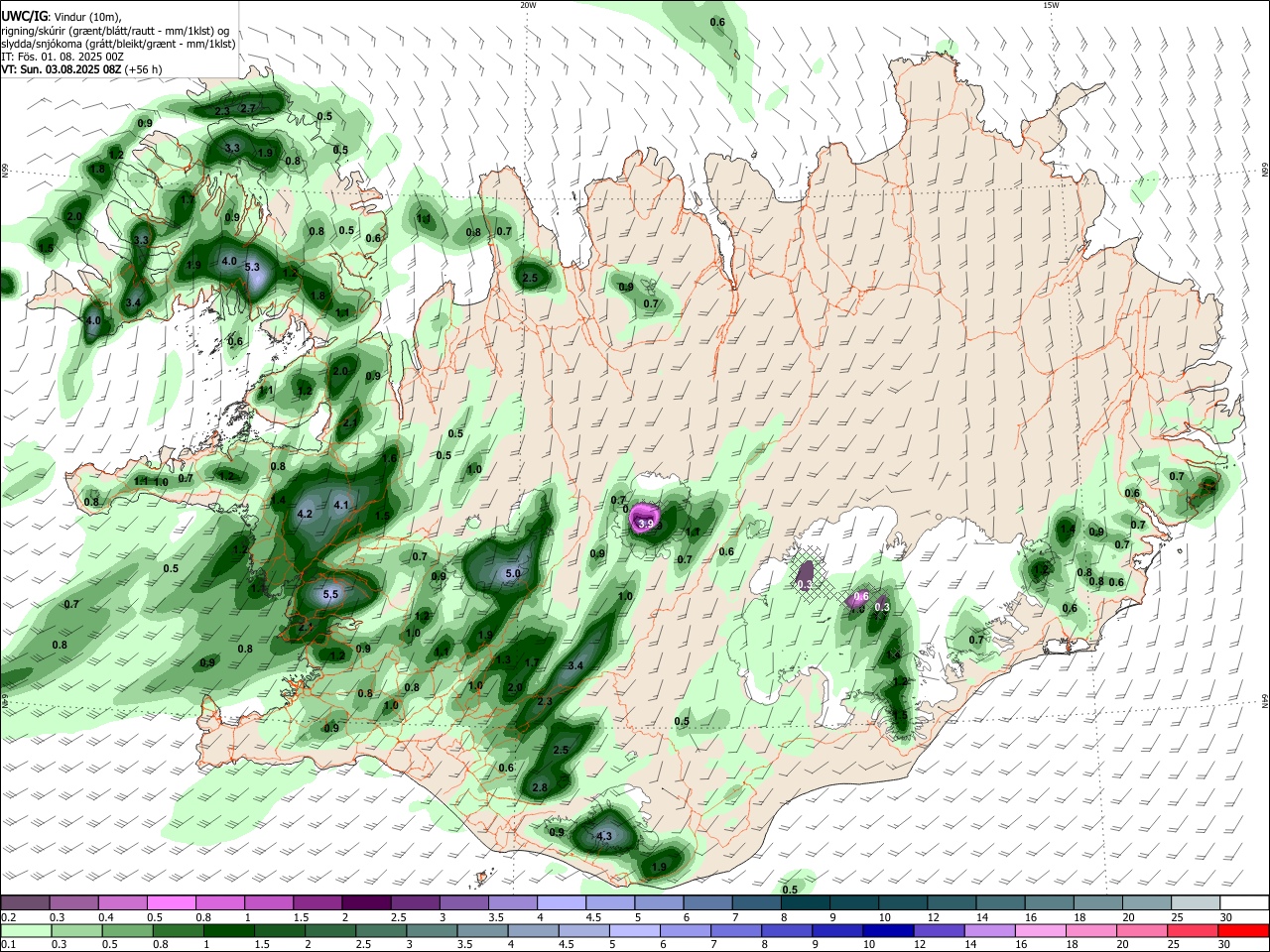This screenshot has width=1270, height=952.
Task: Click the white swatch ending the upper legend row
Action: (1244, 902)
